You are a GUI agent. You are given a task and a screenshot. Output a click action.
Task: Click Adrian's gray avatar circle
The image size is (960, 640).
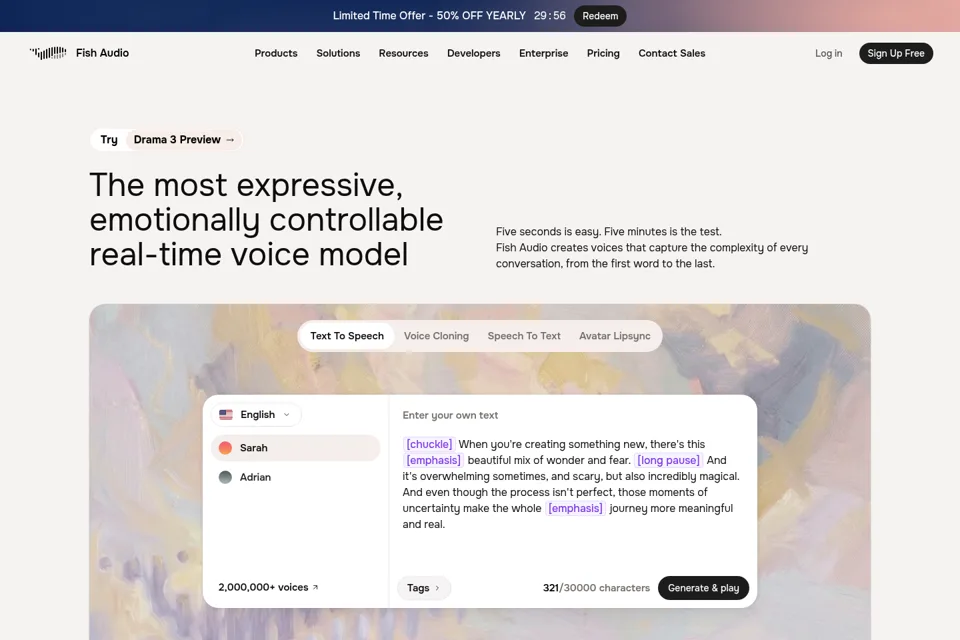tap(225, 477)
